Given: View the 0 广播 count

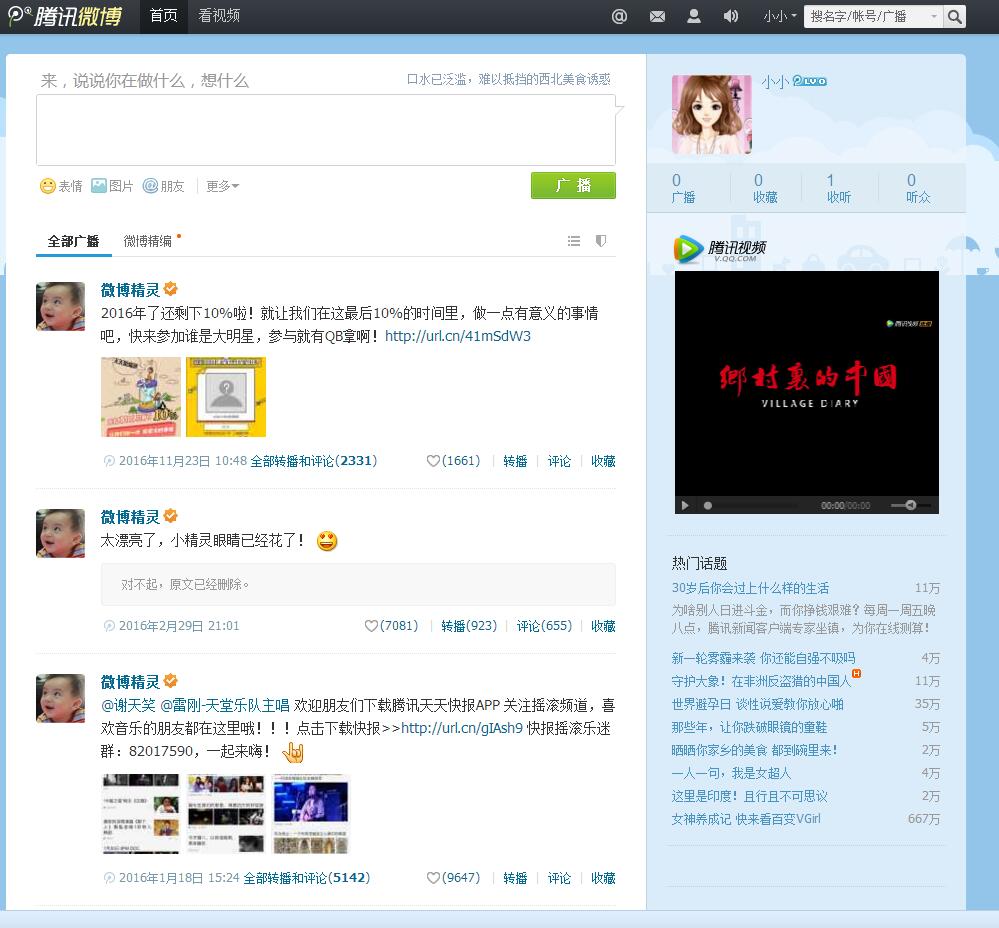Looking at the screenshot, I should point(683,189).
